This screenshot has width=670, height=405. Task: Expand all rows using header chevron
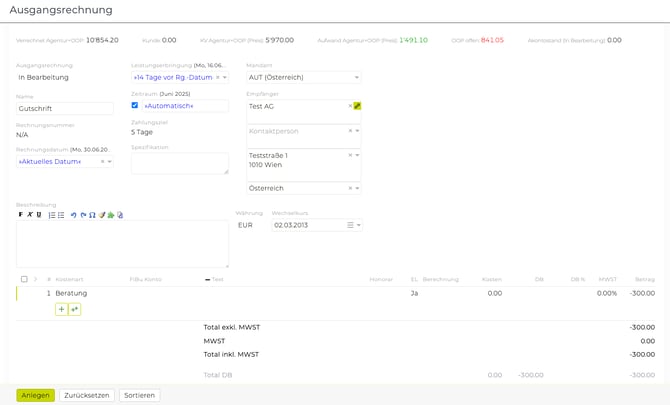(x=35, y=279)
